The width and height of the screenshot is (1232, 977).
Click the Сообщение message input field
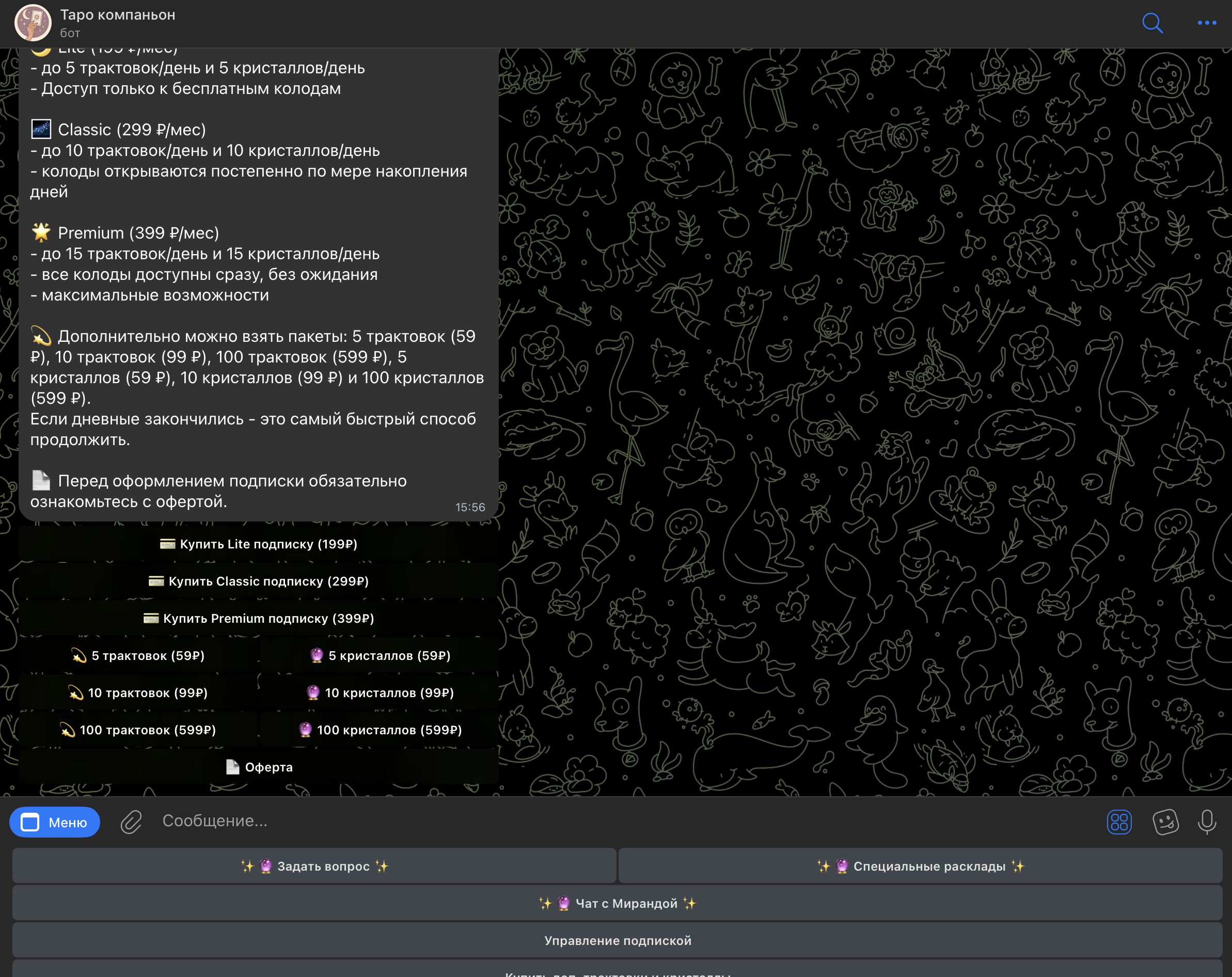(572, 821)
